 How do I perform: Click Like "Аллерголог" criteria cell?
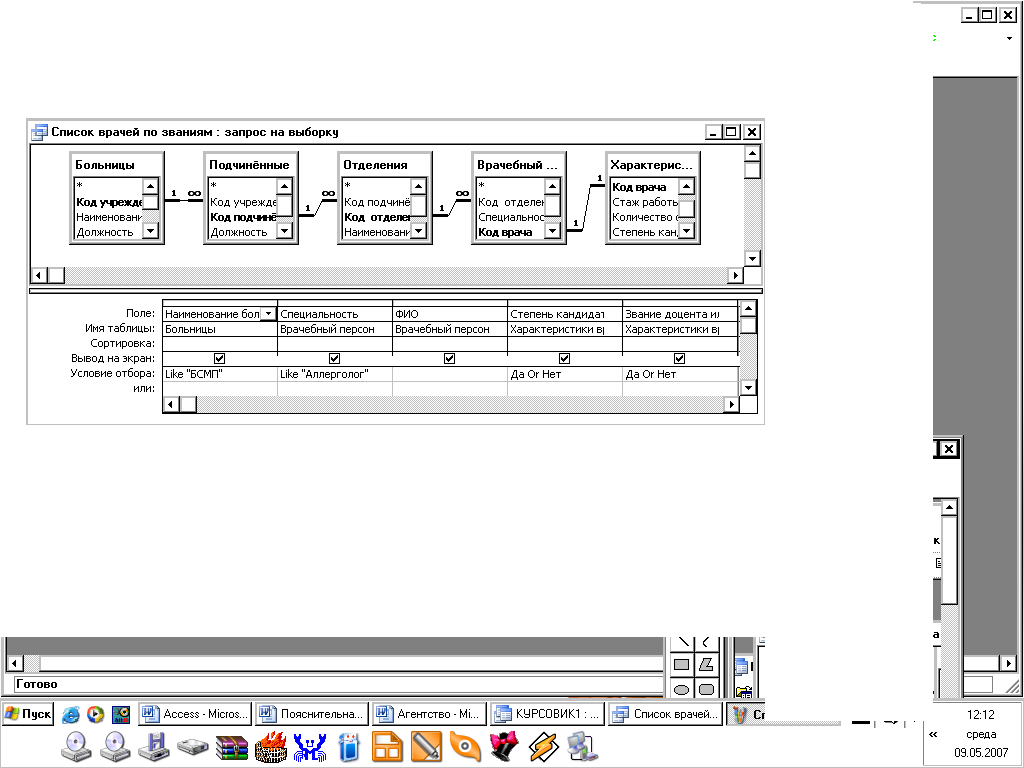click(334, 374)
